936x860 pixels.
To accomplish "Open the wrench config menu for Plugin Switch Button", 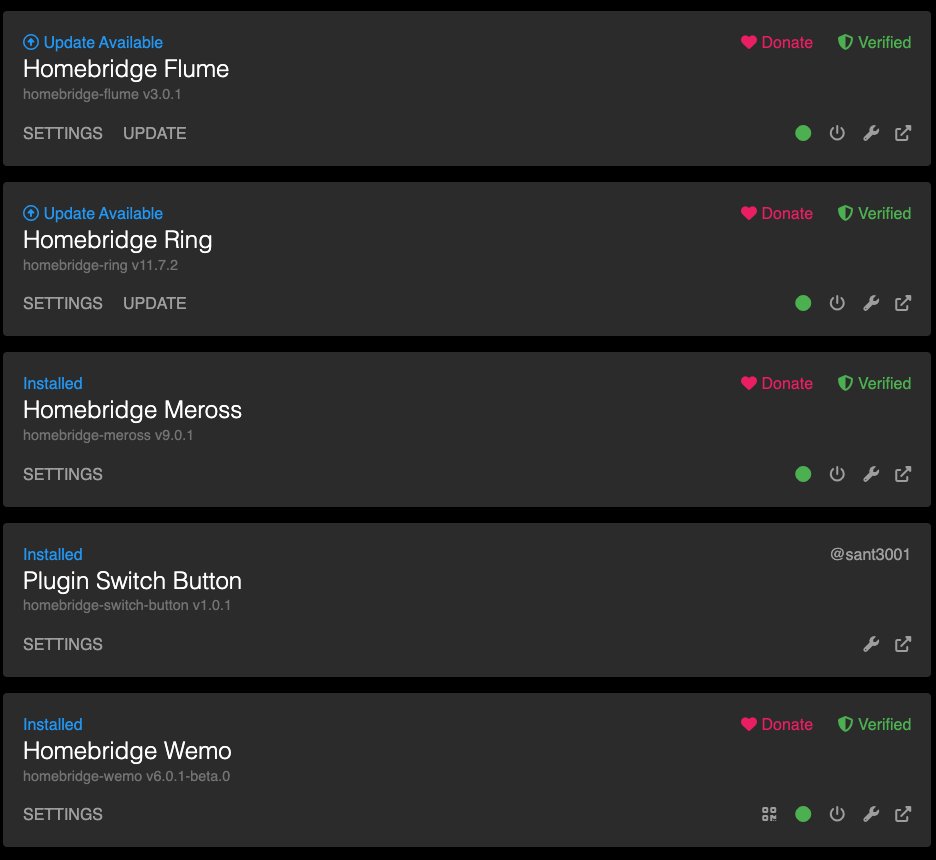I will click(x=871, y=644).
